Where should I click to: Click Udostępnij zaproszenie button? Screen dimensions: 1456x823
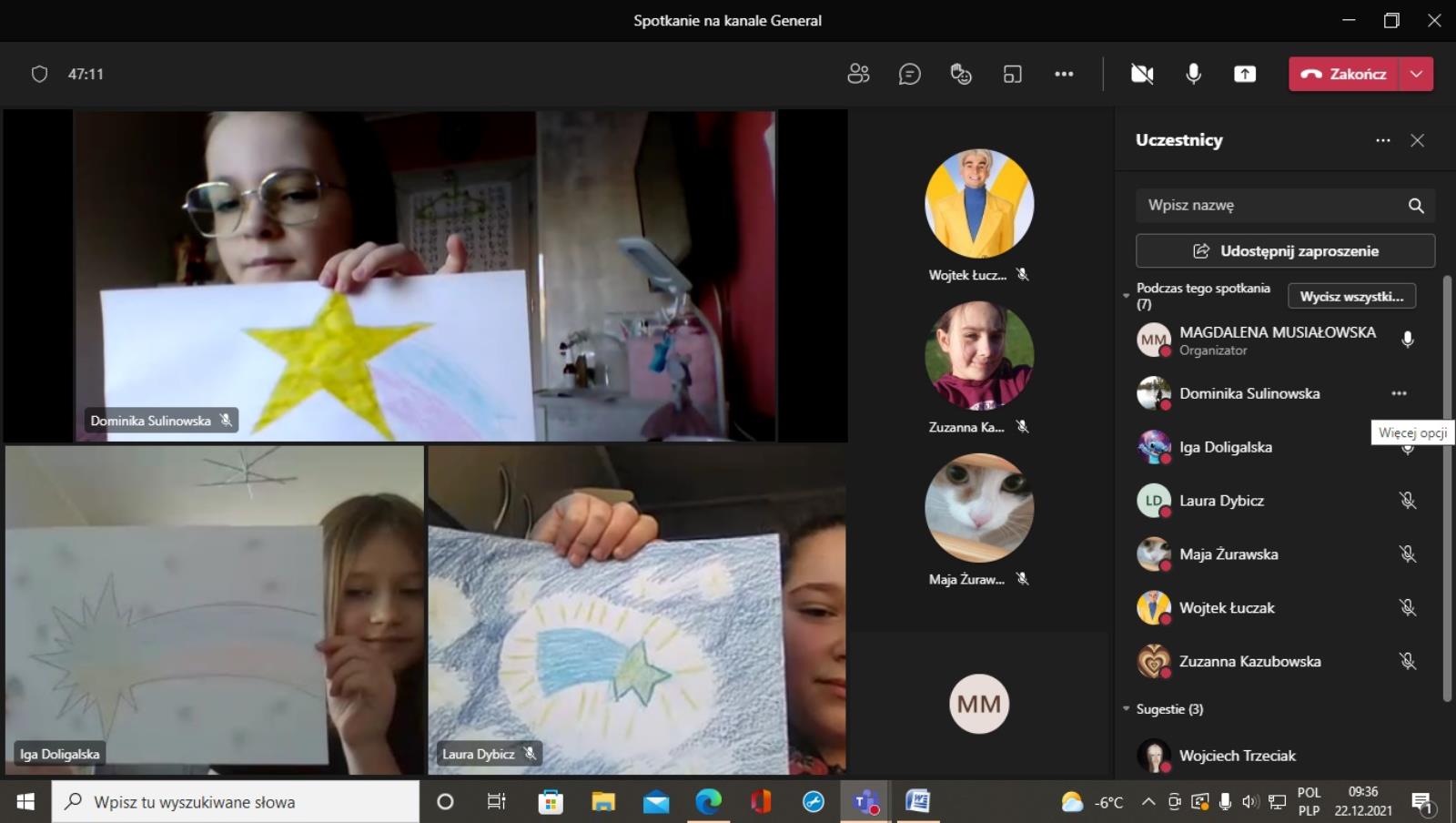click(x=1285, y=250)
